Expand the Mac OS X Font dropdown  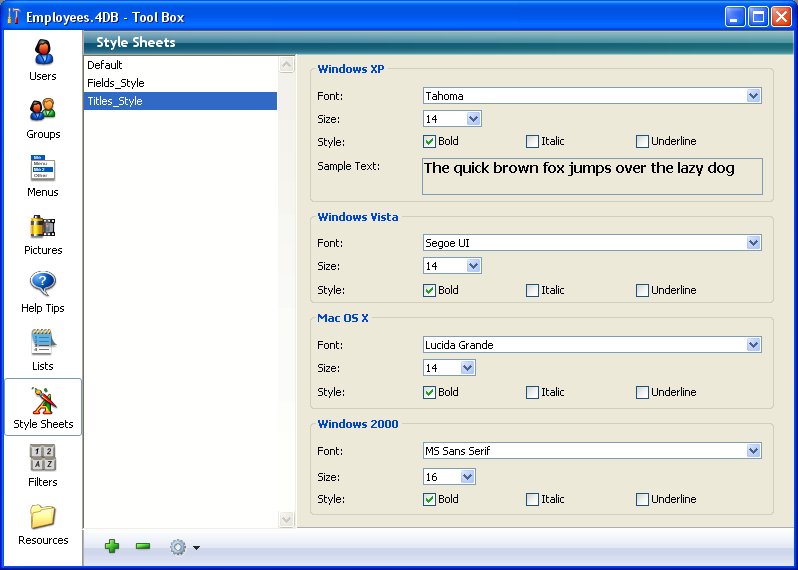(753, 345)
